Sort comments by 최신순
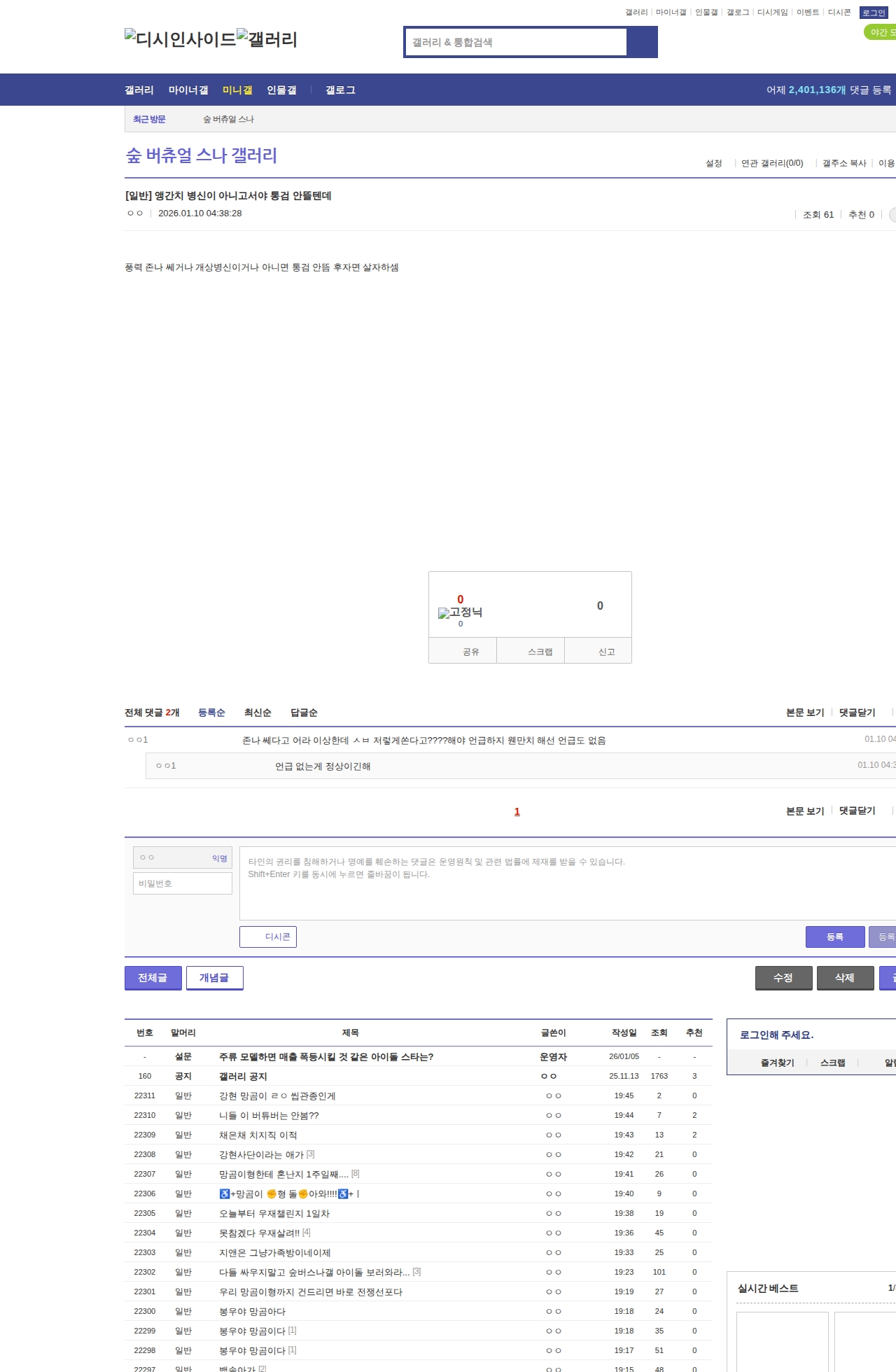Viewport: 896px width, 1372px height. 258,713
